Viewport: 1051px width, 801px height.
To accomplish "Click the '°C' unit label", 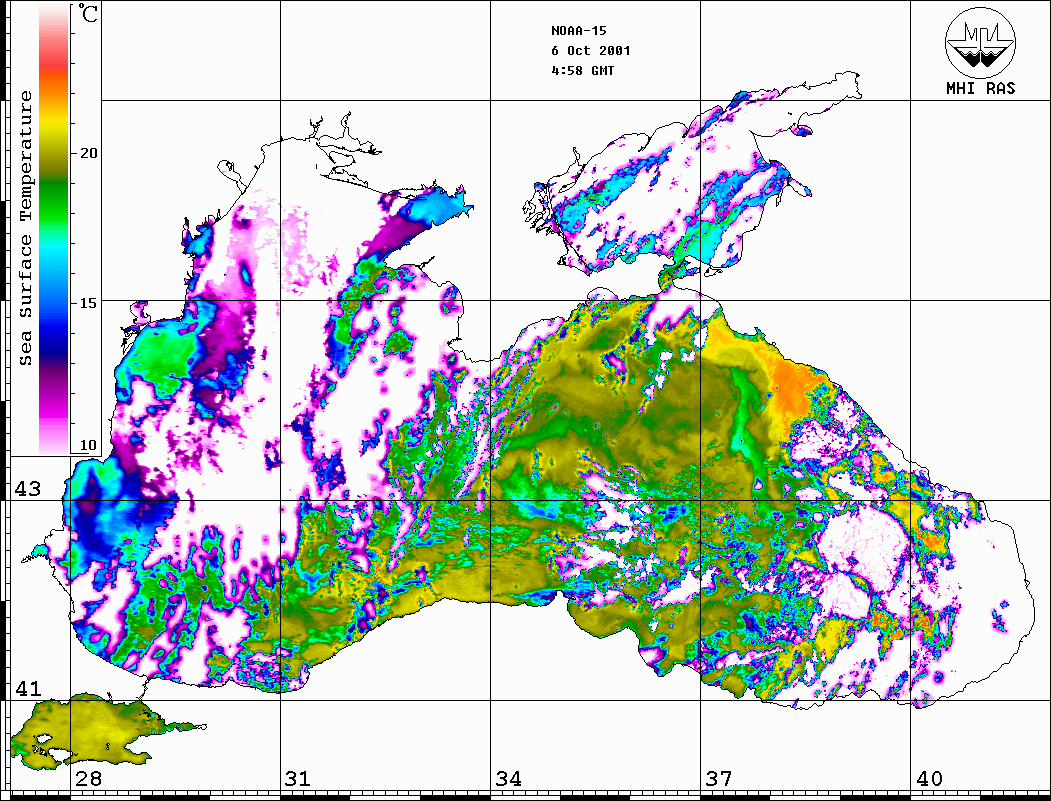I will point(87,13).
